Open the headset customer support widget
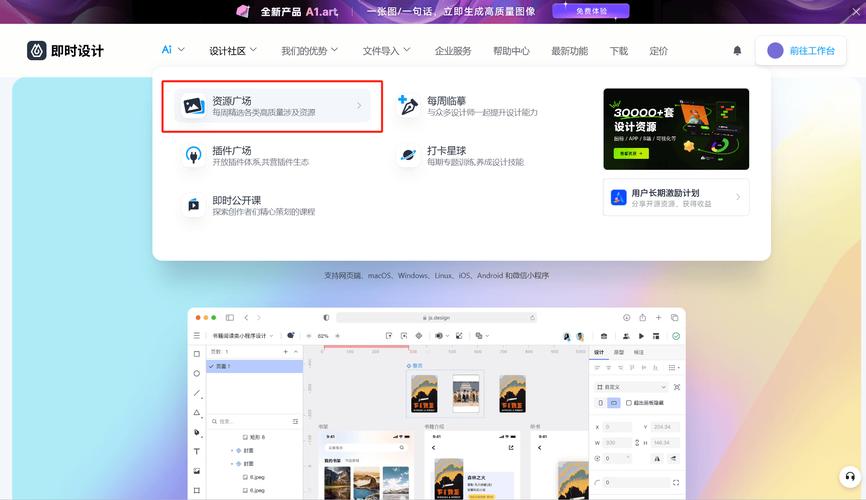 [850, 476]
